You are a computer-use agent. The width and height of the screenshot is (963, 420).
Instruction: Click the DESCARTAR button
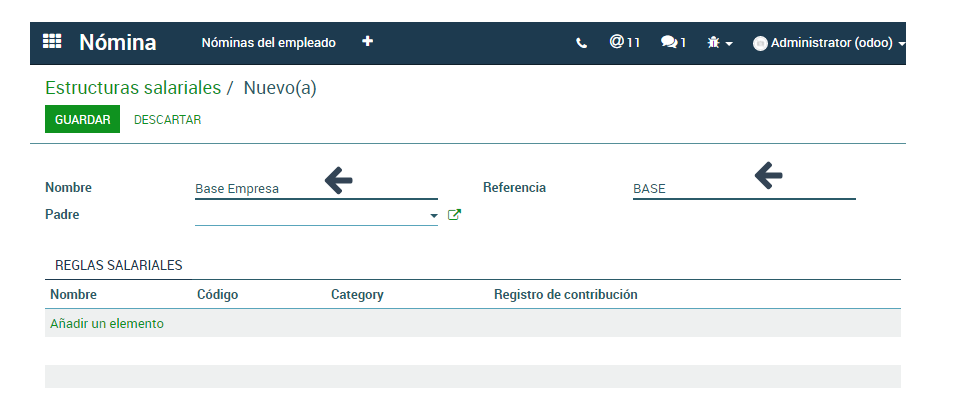(x=167, y=120)
